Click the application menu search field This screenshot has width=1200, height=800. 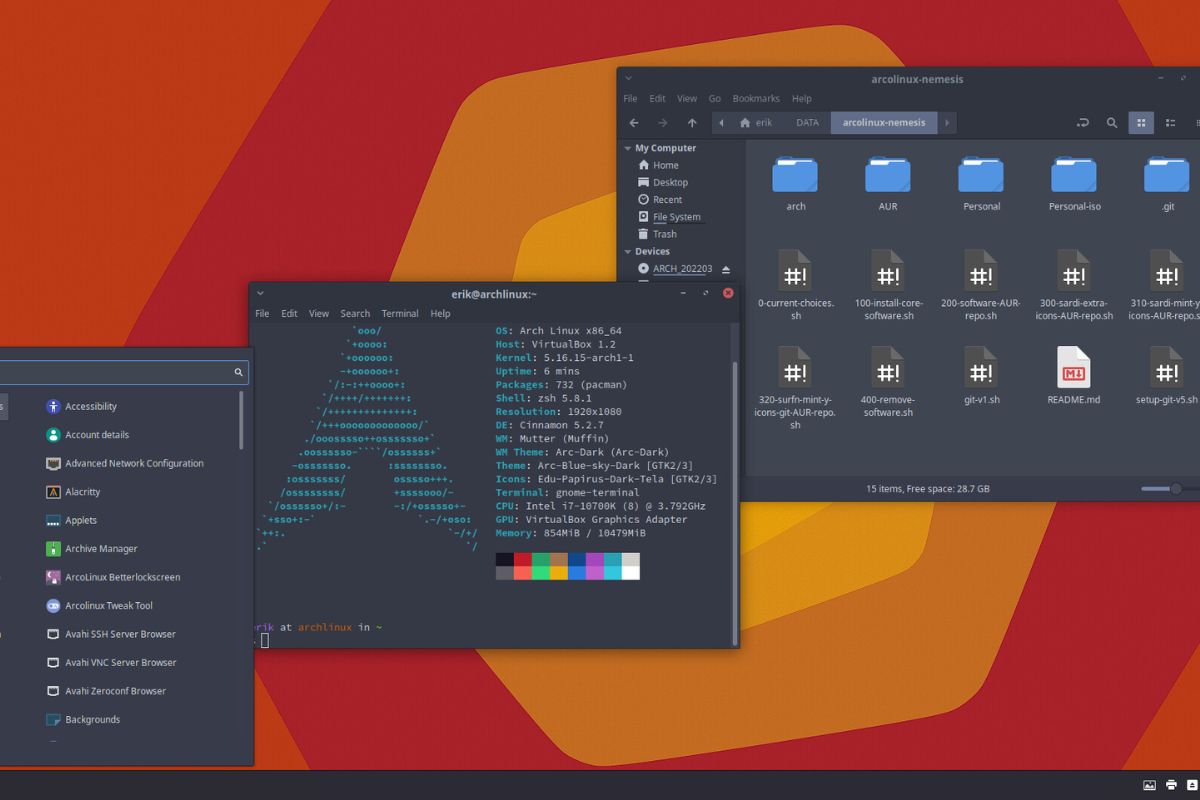point(122,372)
